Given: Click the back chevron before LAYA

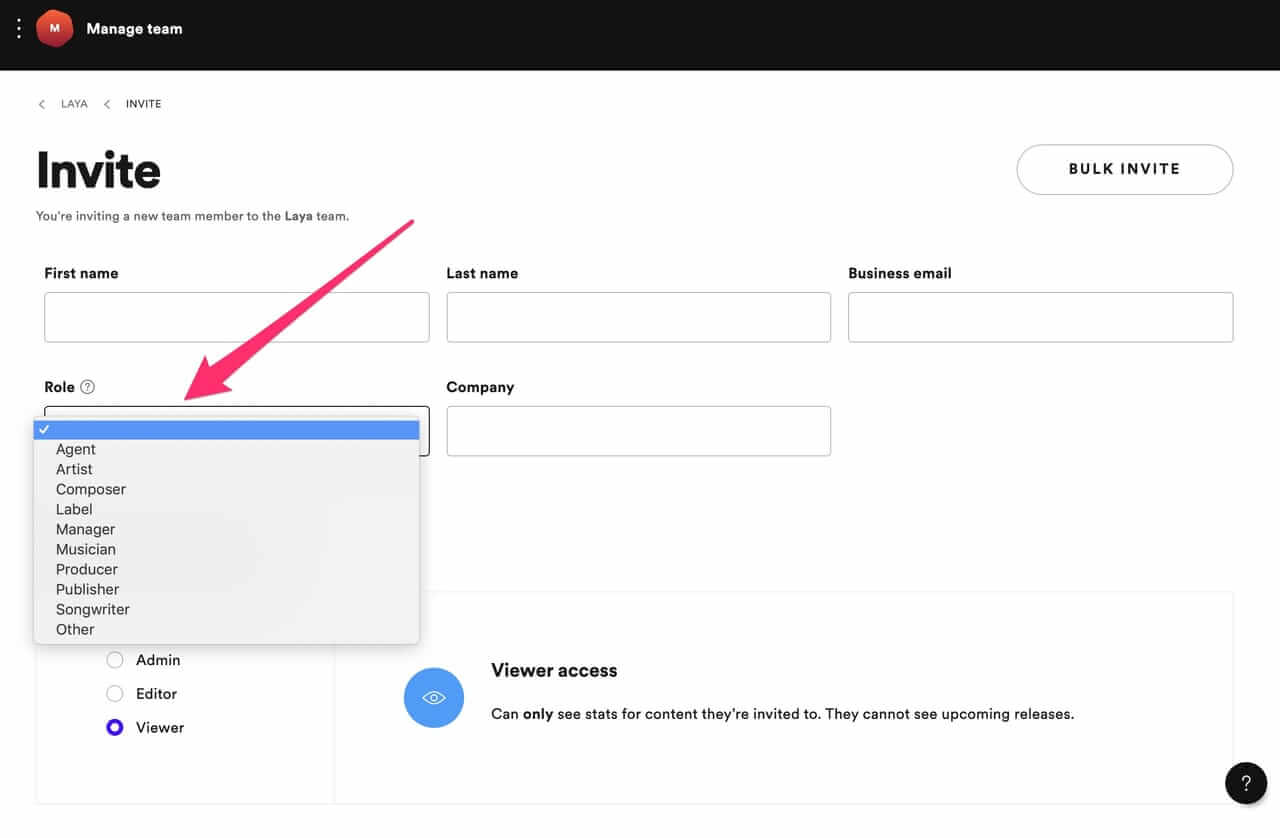Looking at the screenshot, I should [41, 104].
